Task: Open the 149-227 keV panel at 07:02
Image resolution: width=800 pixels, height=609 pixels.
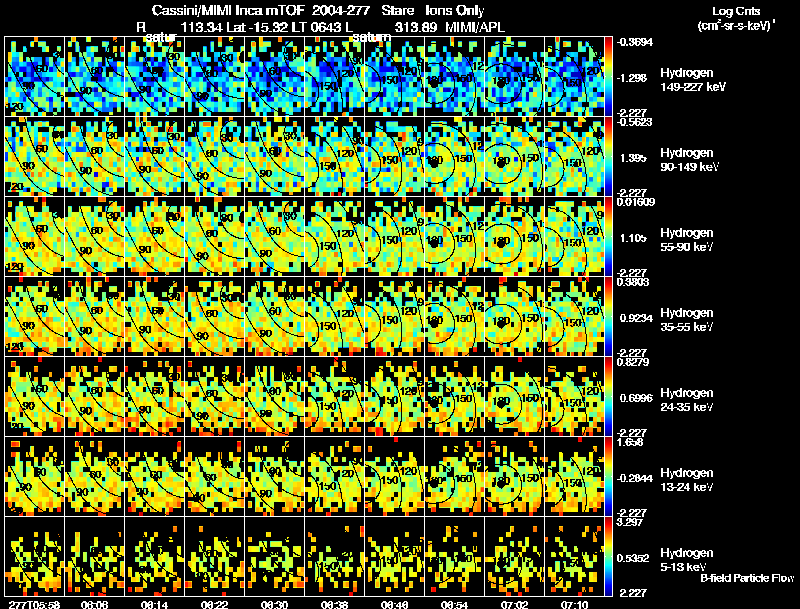Action: click(514, 77)
